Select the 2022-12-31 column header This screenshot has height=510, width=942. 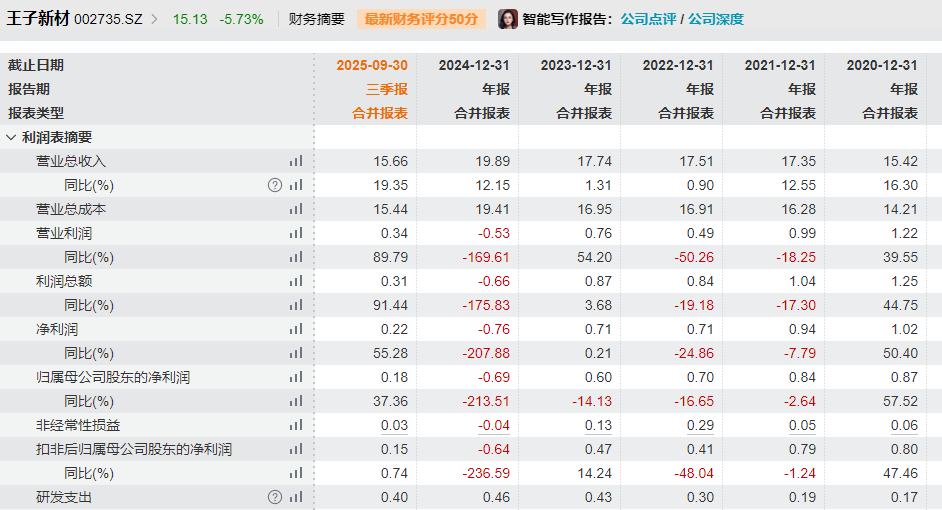coord(678,65)
